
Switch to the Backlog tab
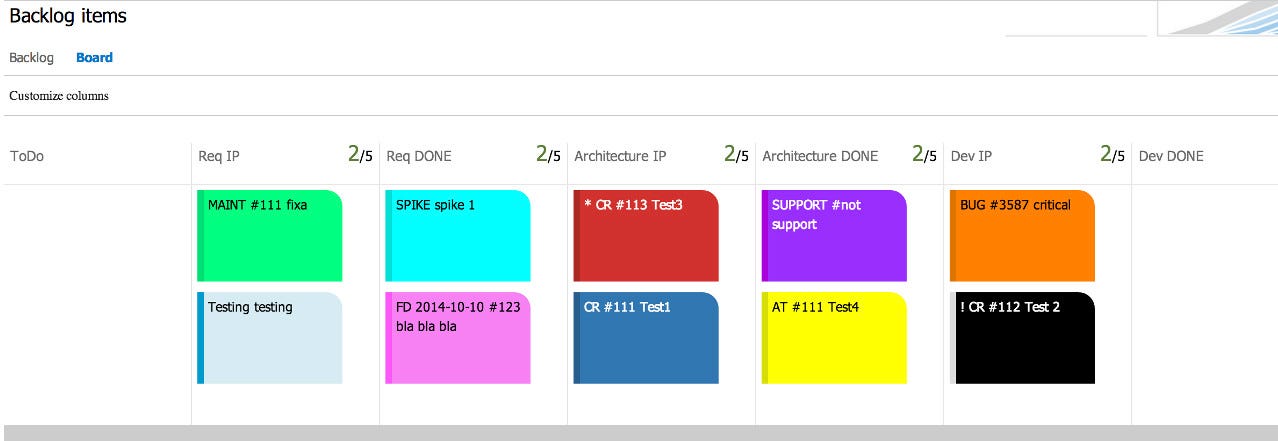pyautogui.click(x=31, y=58)
